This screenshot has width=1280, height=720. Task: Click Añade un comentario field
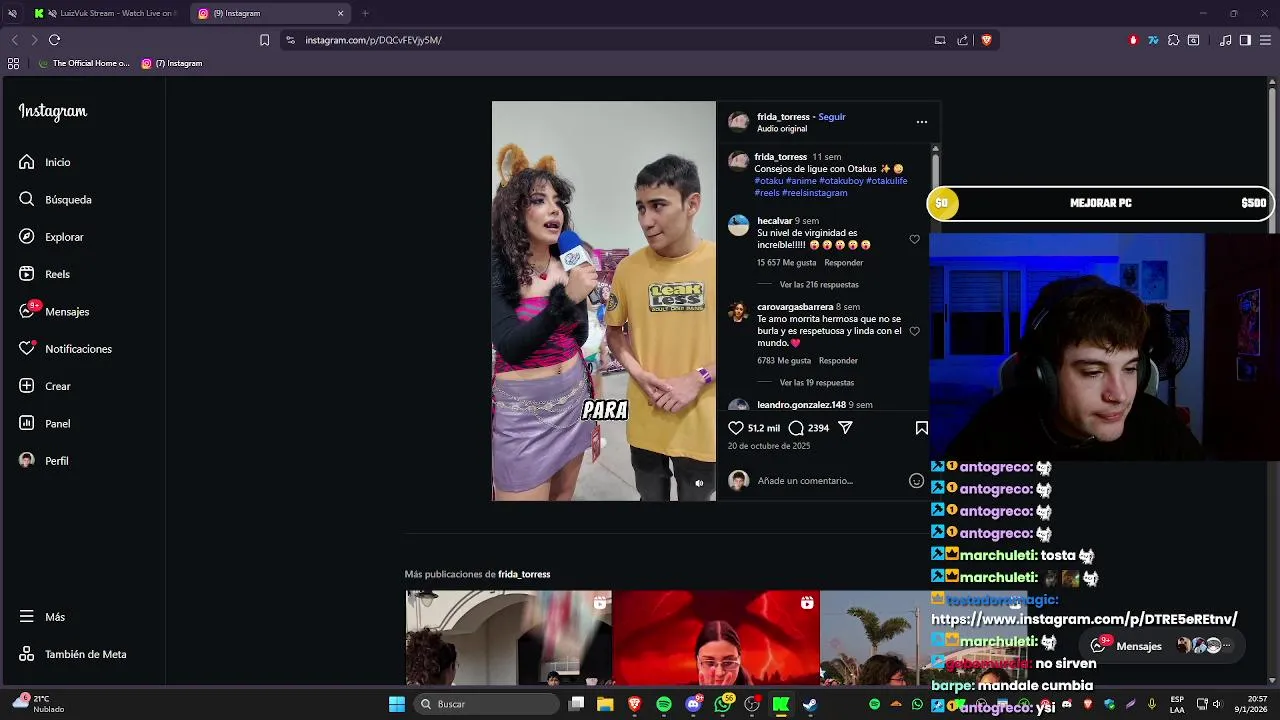(830, 481)
